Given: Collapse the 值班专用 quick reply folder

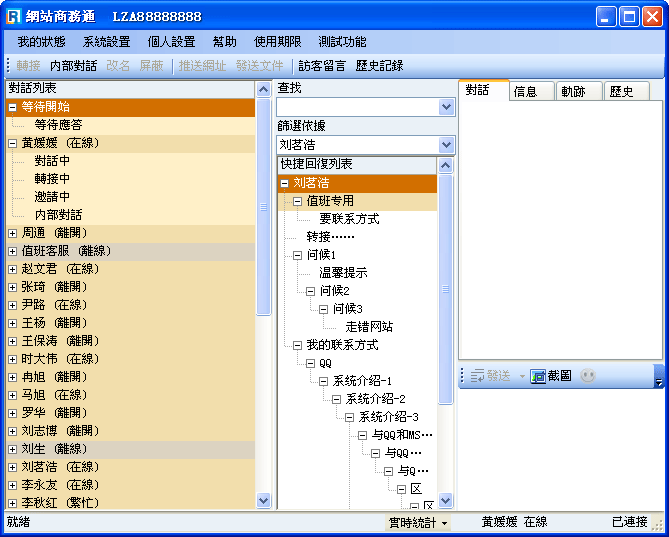Looking at the screenshot, I should [x=298, y=201].
